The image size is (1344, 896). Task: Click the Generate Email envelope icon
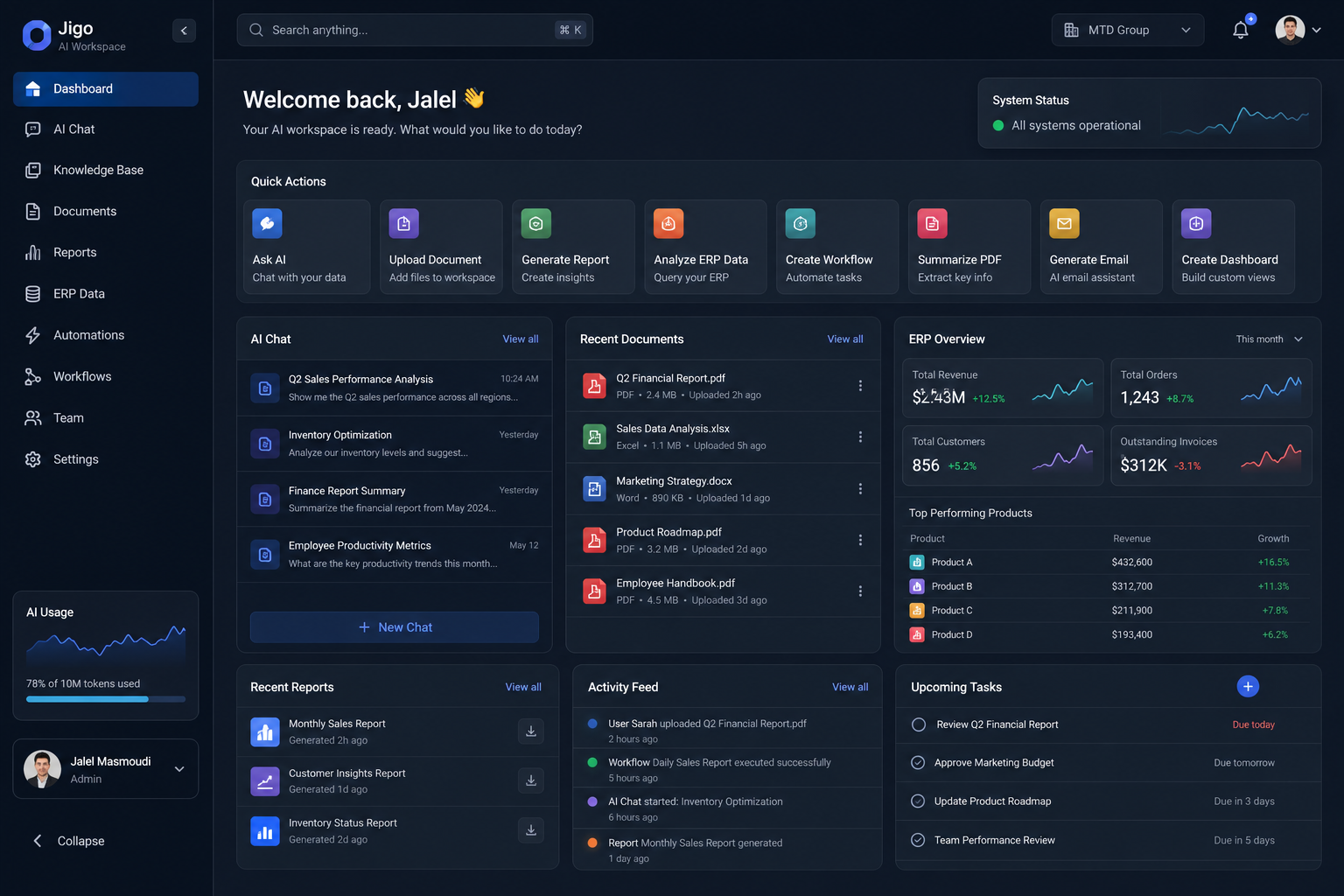point(1064,223)
